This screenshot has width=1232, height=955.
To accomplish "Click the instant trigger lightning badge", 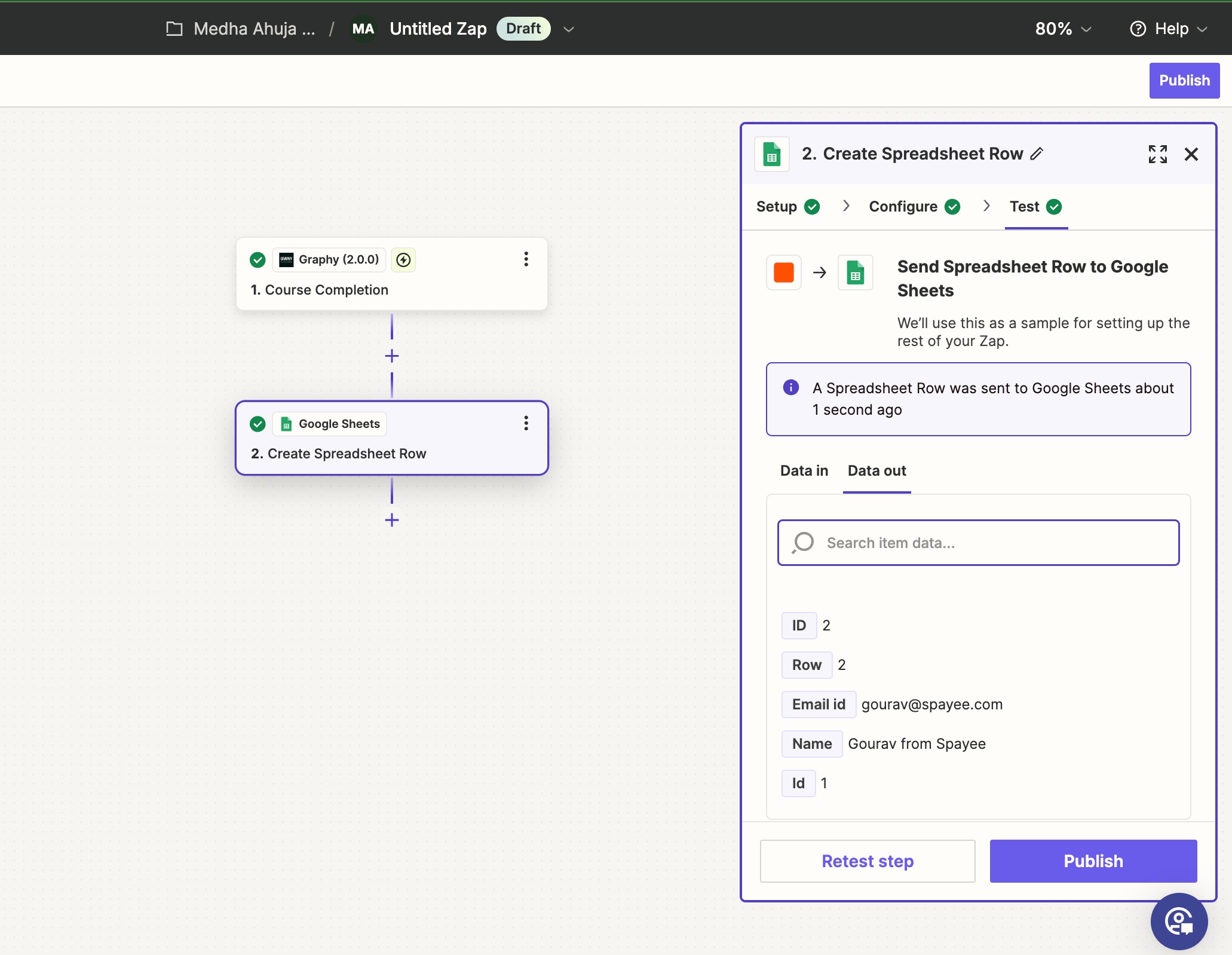I will (x=404, y=259).
